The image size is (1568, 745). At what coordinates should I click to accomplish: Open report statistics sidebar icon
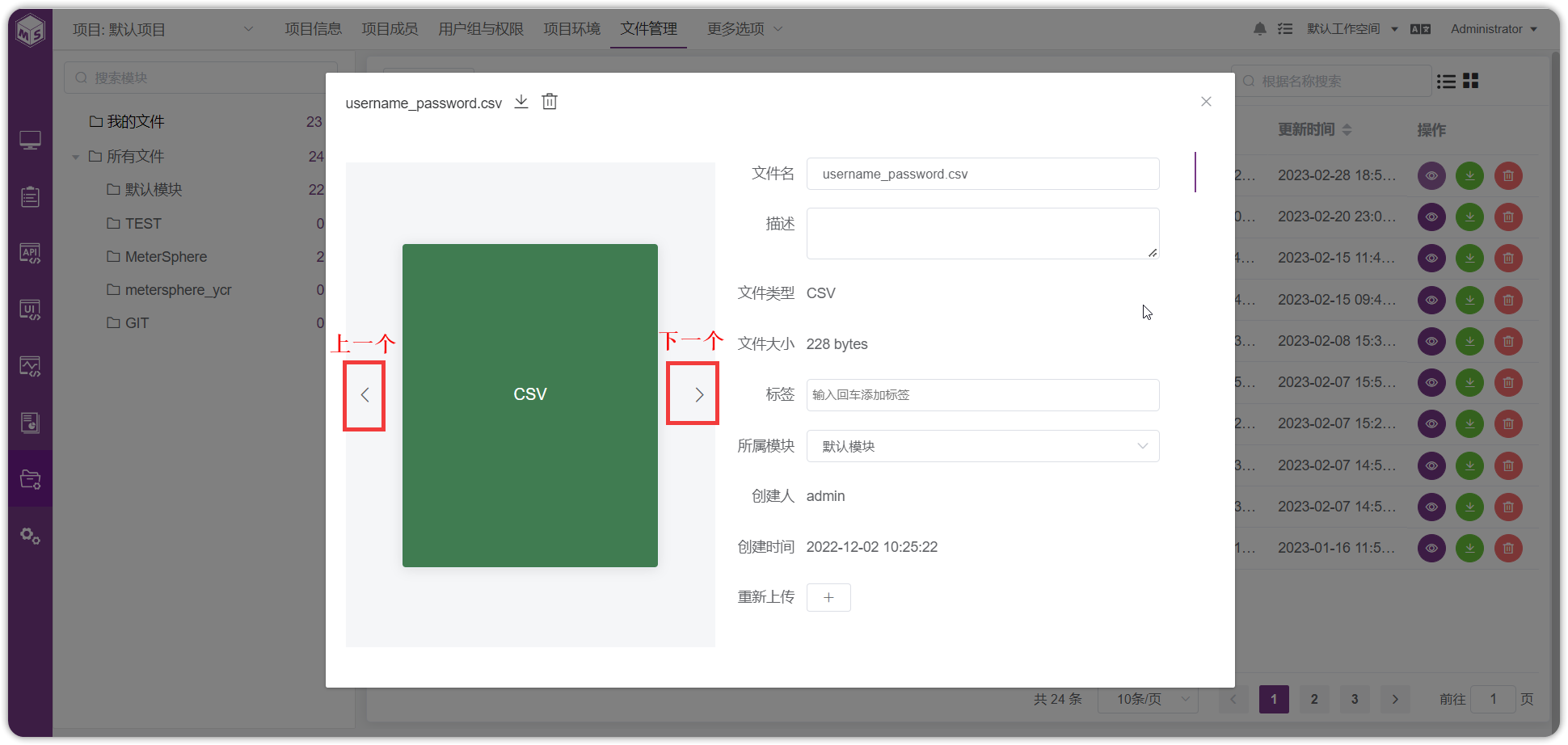click(x=30, y=423)
